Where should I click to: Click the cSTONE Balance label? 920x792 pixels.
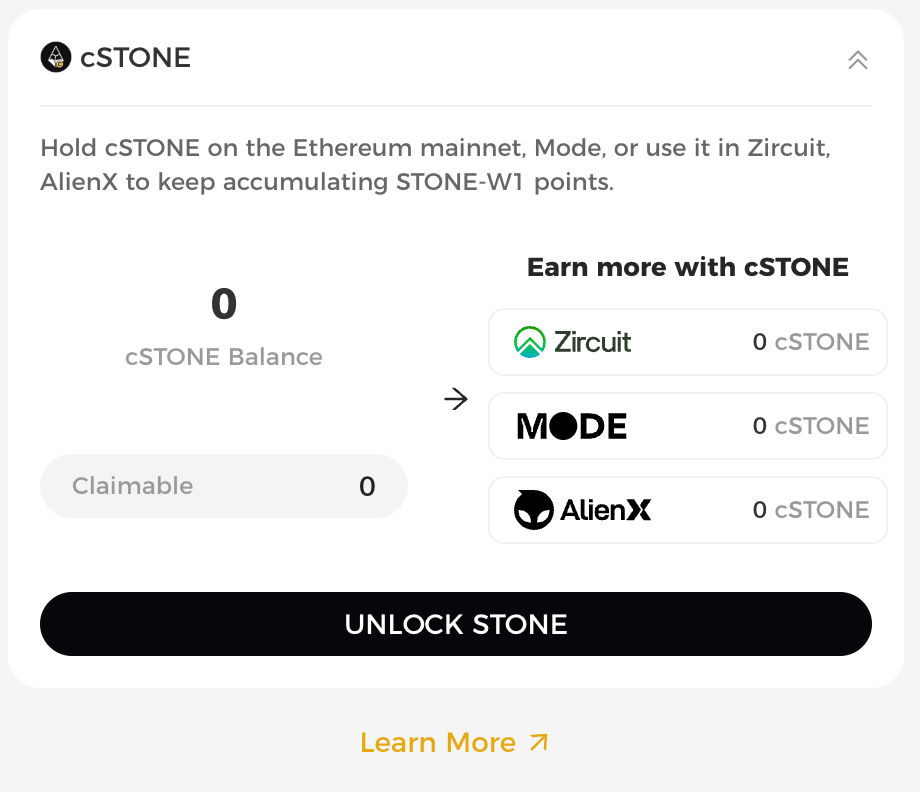(224, 357)
